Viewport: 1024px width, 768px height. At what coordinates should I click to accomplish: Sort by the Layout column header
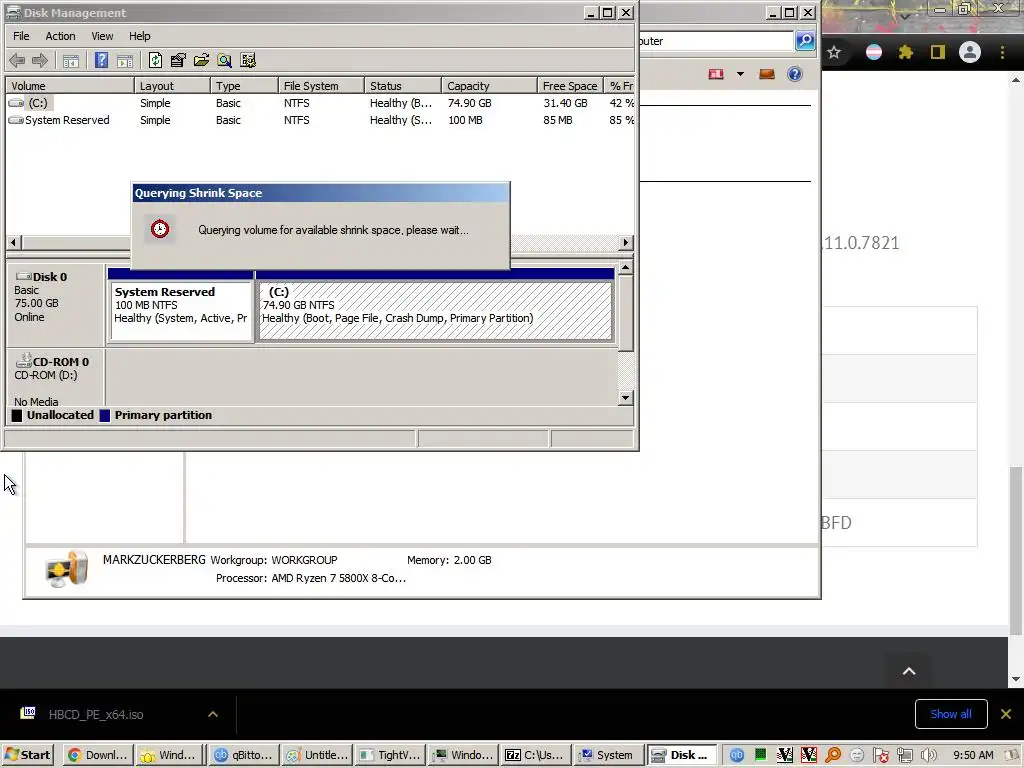pyautogui.click(x=172, y=86)
